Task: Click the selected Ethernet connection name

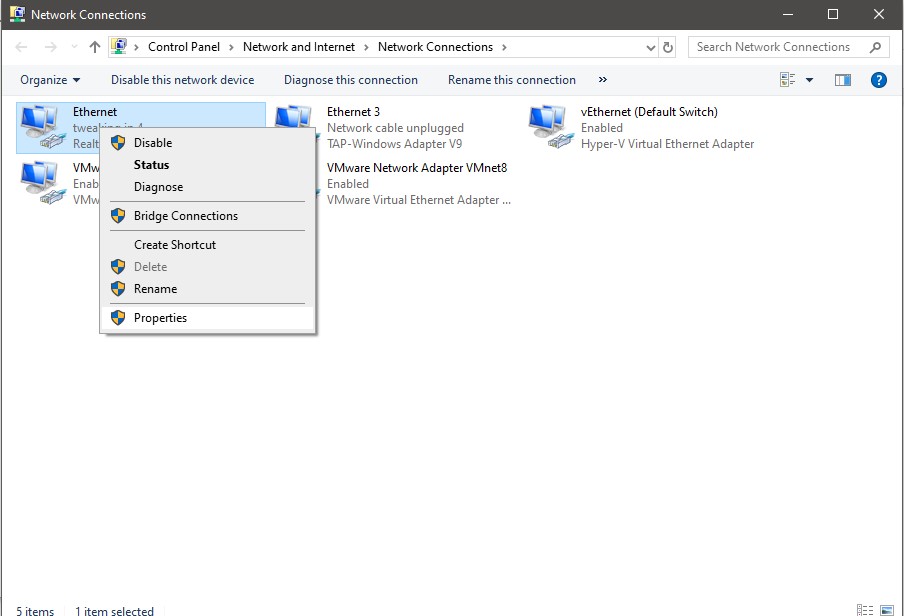Action: [x=95, y=112]
